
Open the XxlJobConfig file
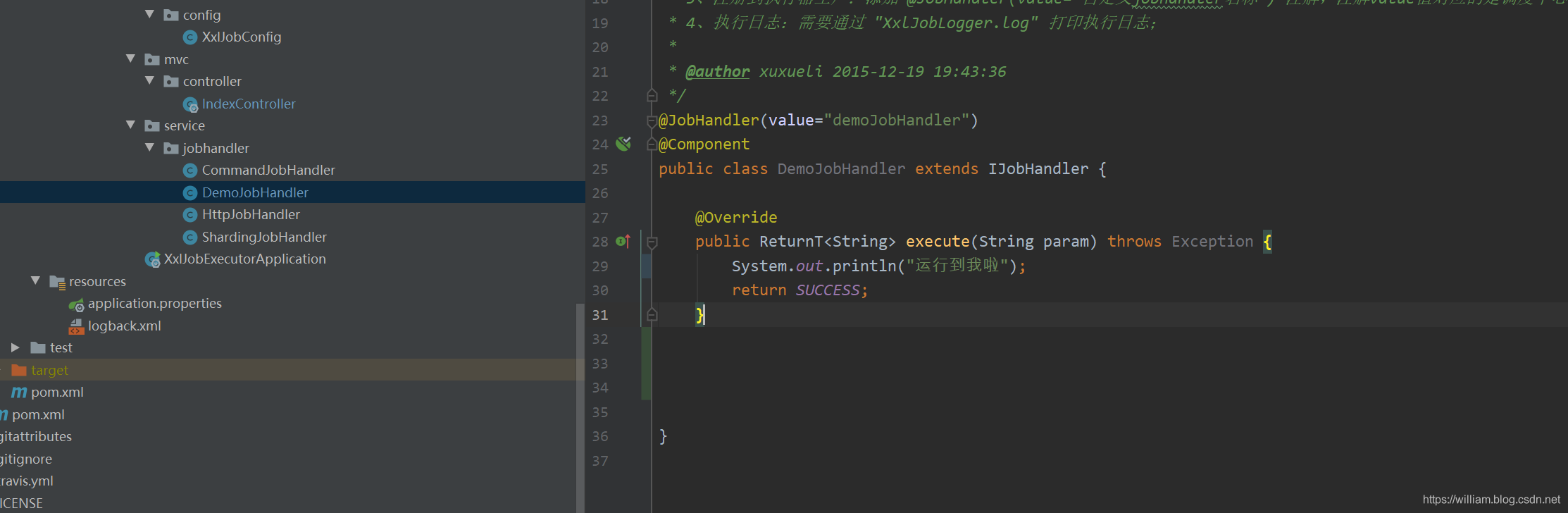point(242,37)
